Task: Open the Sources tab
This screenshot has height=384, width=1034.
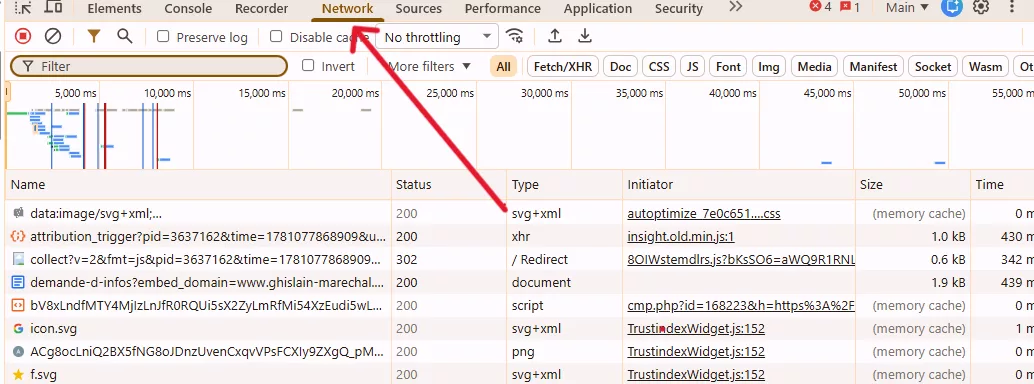Action: point(419,9)
